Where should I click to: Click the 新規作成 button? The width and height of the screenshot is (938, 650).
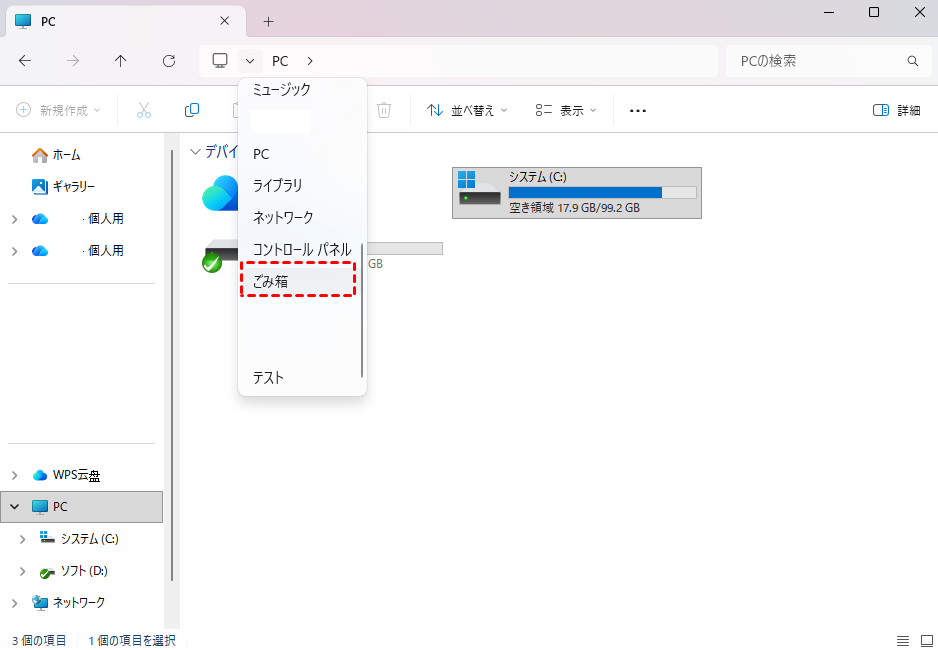58,110
